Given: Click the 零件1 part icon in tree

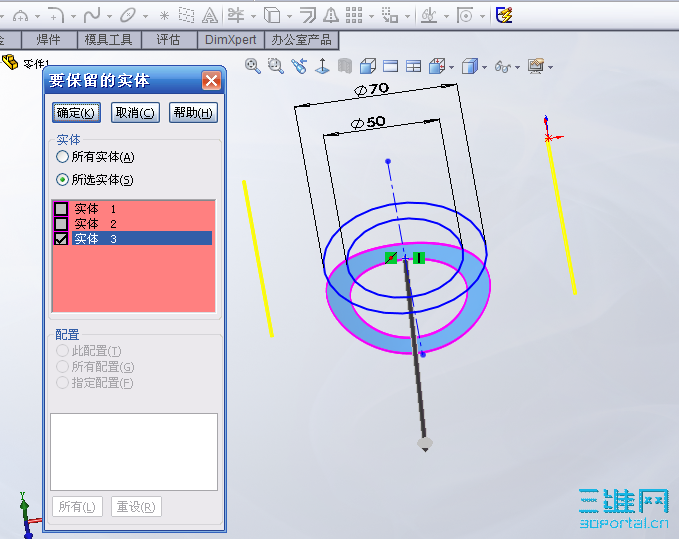Looking at the screenshot, I should [x=10, y=62].
